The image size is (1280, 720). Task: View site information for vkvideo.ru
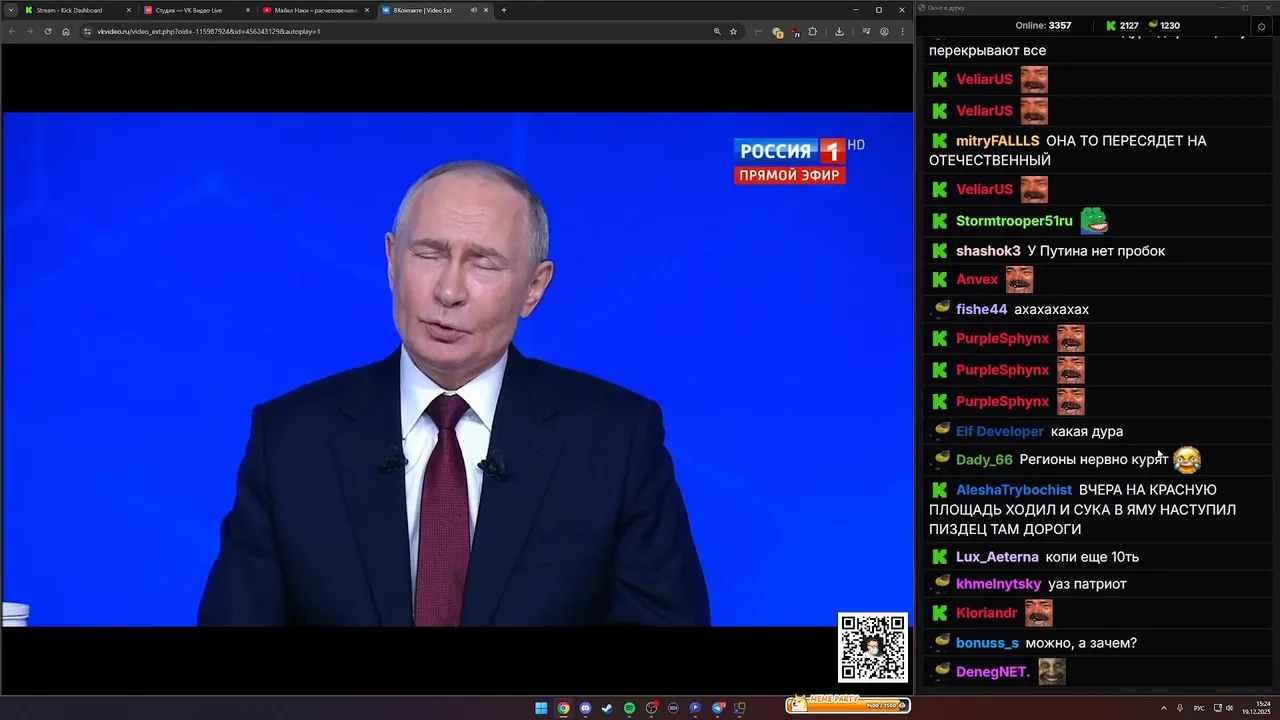pos(87,31)
